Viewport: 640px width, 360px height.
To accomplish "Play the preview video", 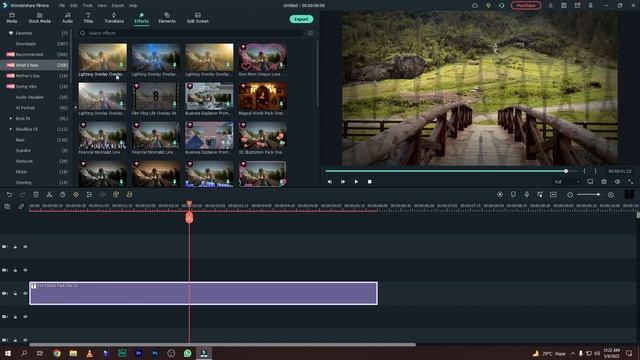I will click(x=356, y=182).
